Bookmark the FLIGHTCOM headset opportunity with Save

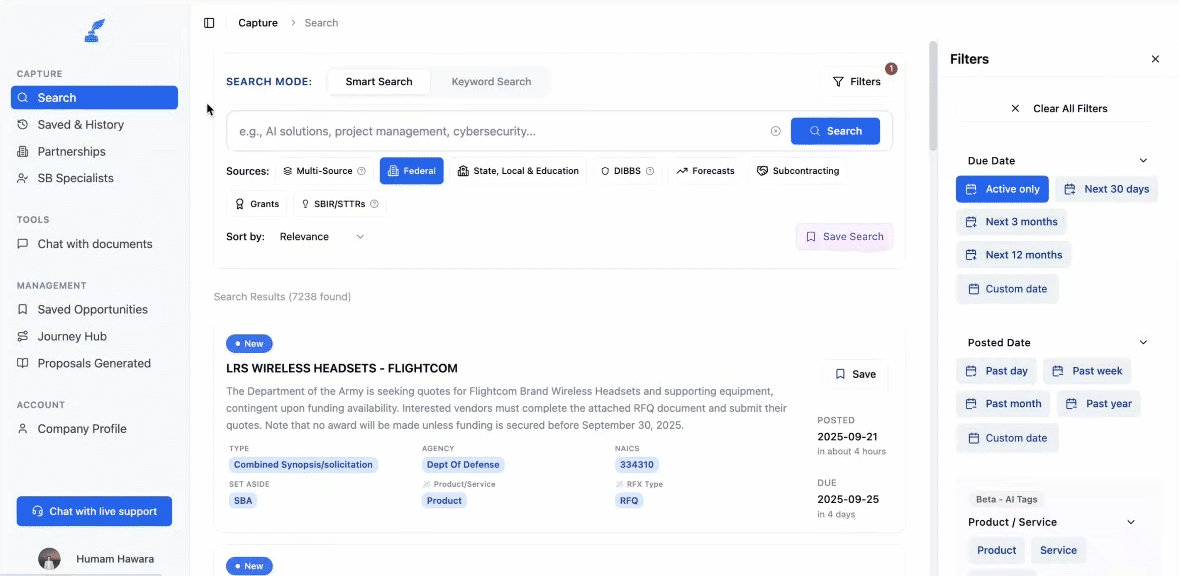point(855,373)
